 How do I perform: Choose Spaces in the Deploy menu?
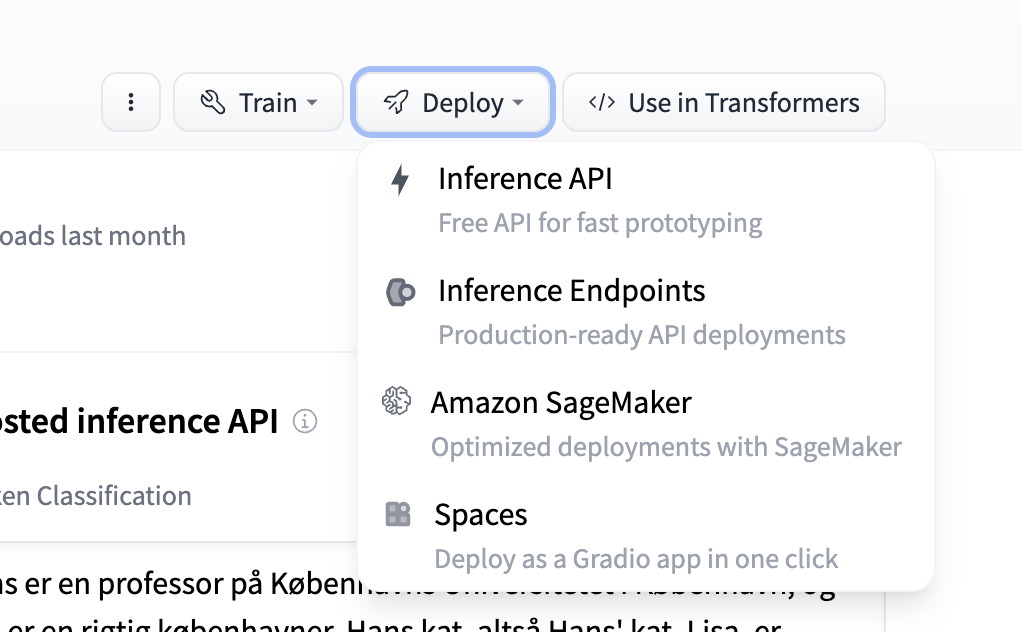click(x=481, y=515)
